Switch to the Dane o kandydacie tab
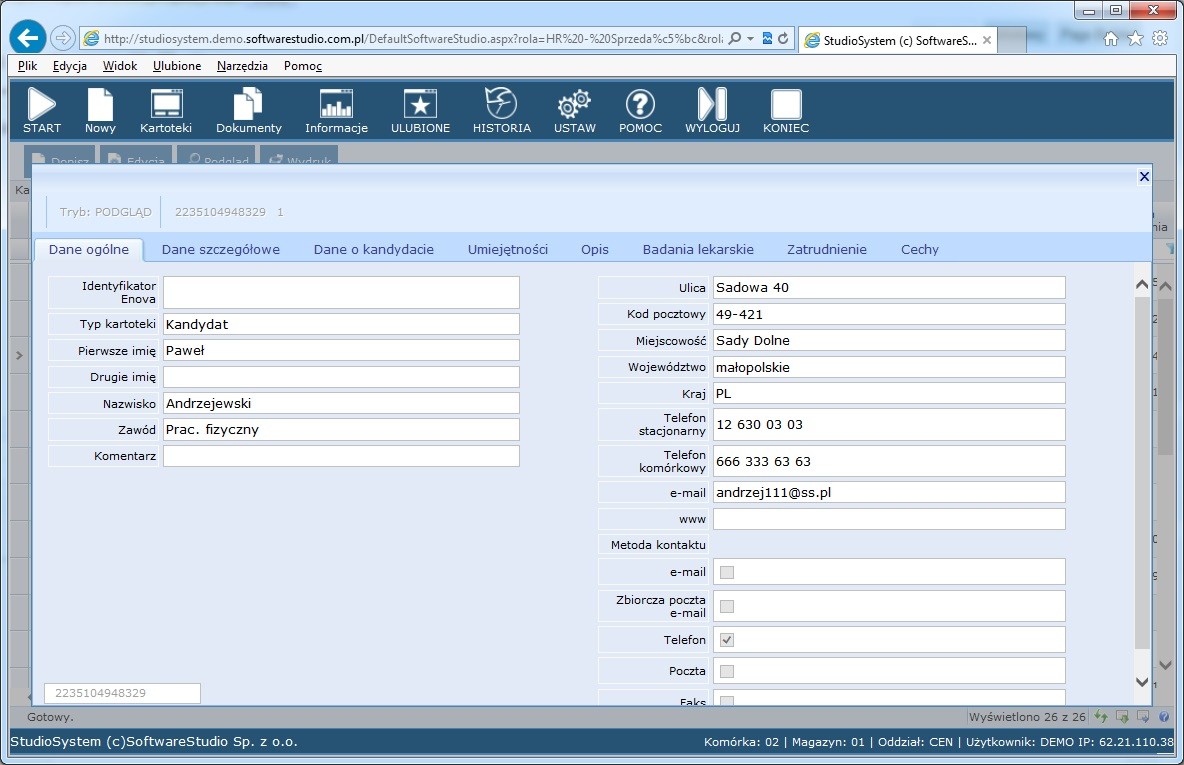The height and width of the screenshot is (765, 1184). point(374,249)
